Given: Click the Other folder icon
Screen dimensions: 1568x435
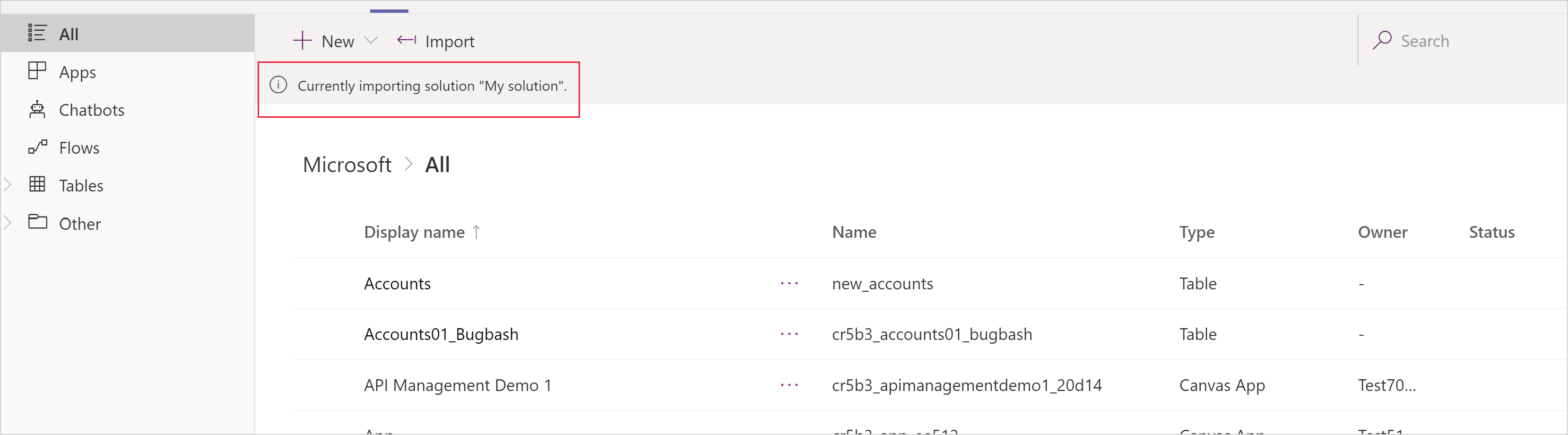Looking at the screenshot, I should pos(37,222).
